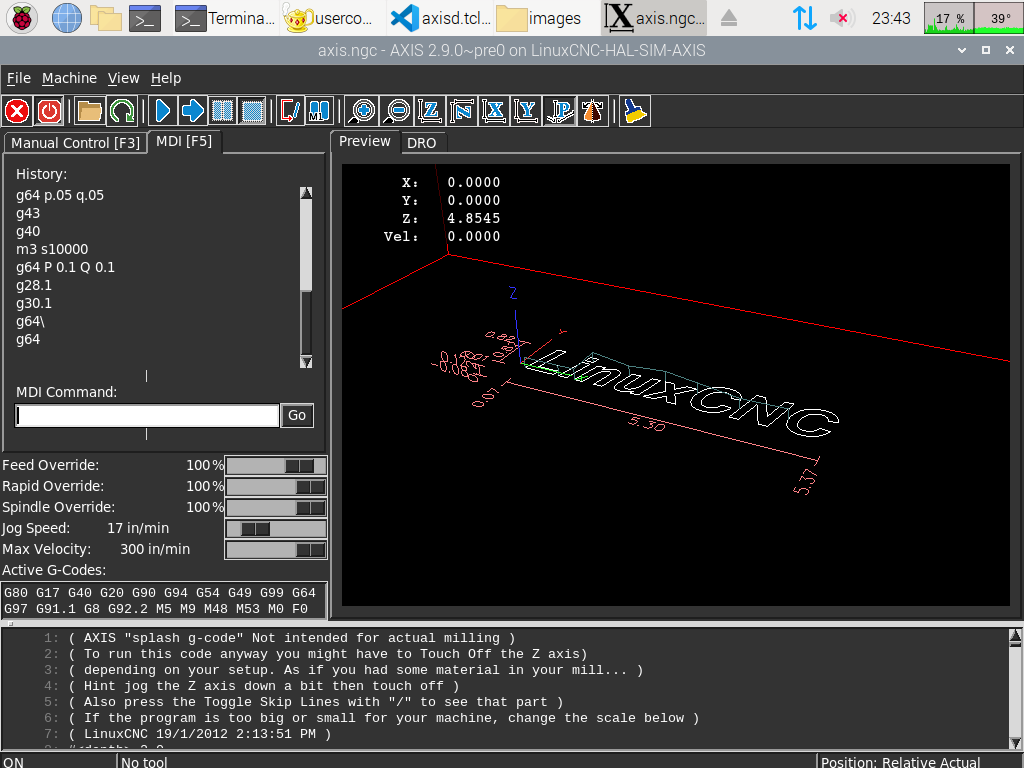Adjust the Rapid Override slider

(x=276, y=487)
